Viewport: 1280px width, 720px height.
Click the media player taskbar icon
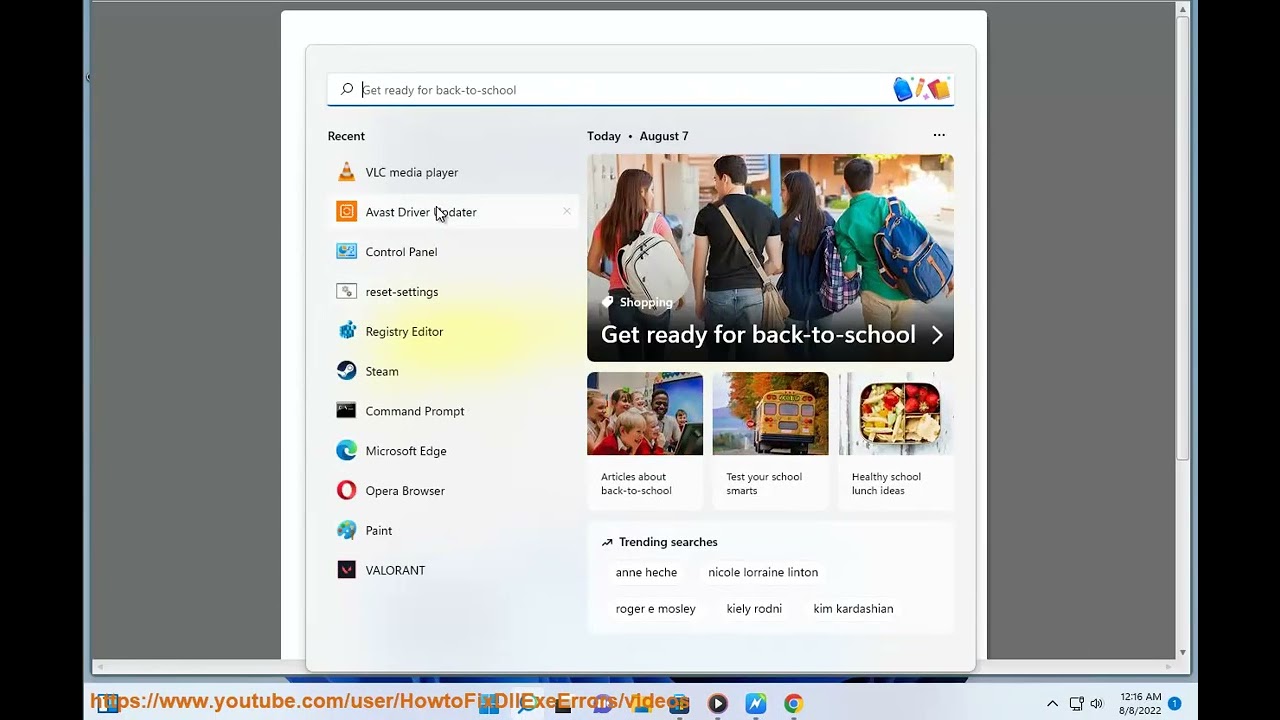717,704
